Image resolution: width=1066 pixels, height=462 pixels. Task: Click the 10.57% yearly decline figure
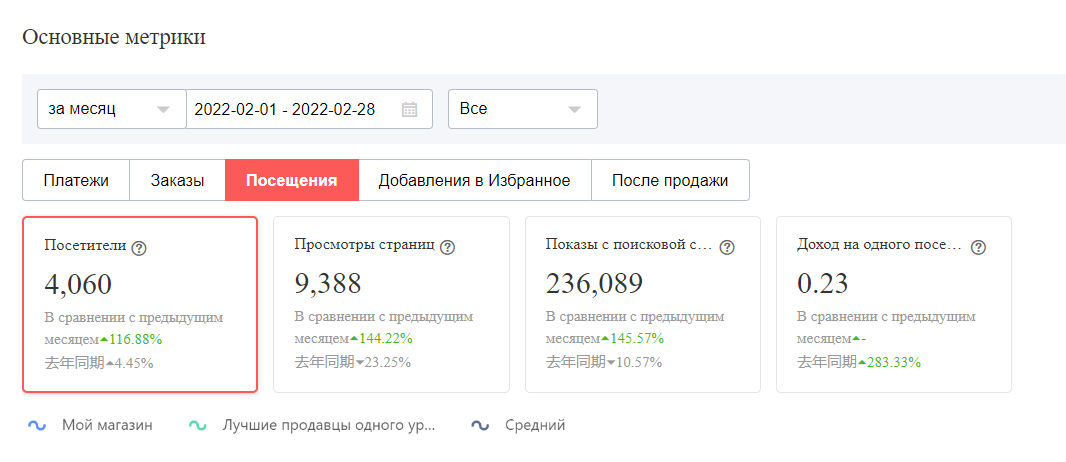click(x=639, y=363)
